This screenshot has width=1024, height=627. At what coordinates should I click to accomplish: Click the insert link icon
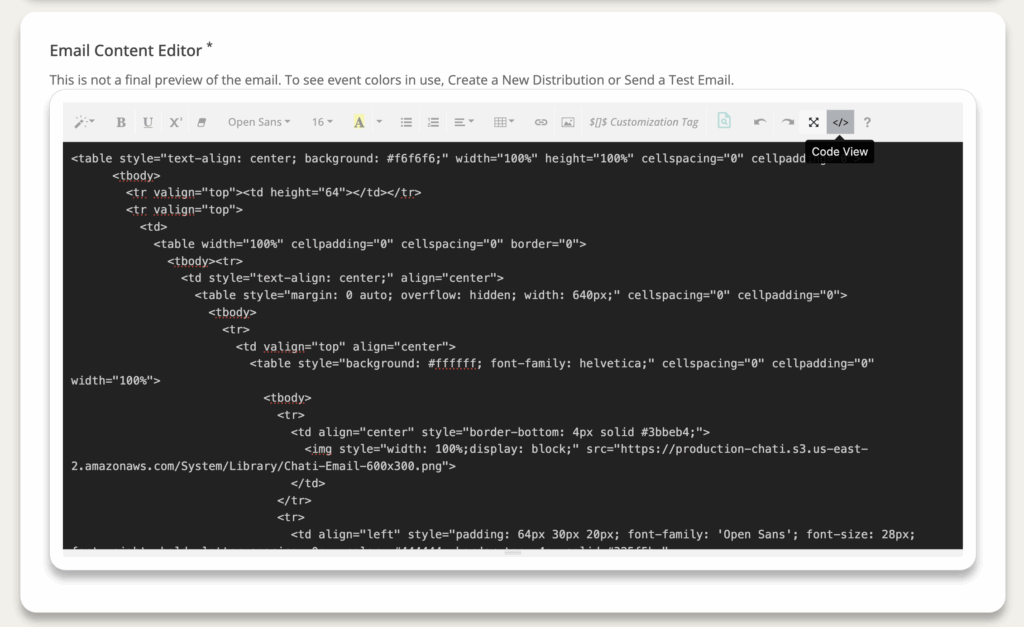click(541, 122)
